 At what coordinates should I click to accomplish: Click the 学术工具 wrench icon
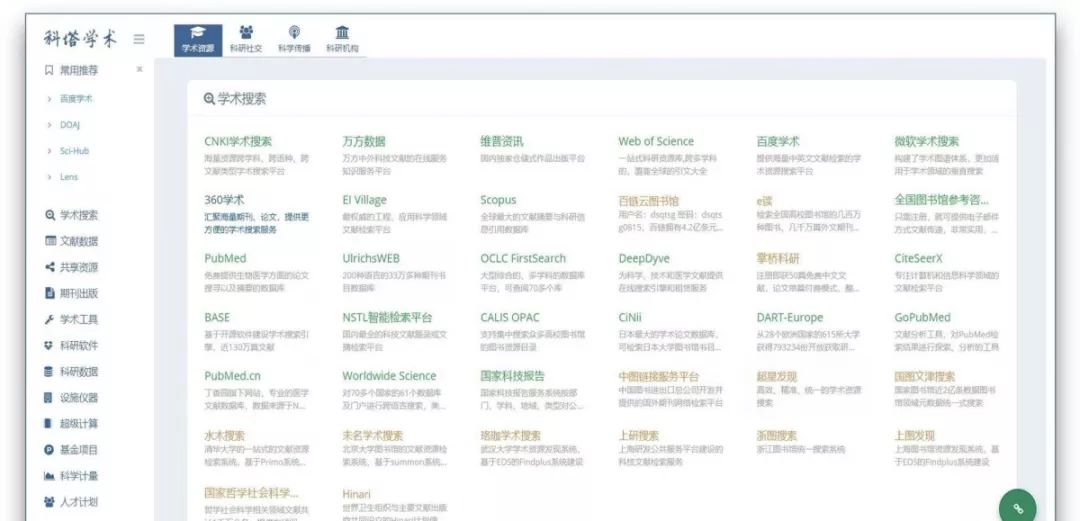[50, 319]
